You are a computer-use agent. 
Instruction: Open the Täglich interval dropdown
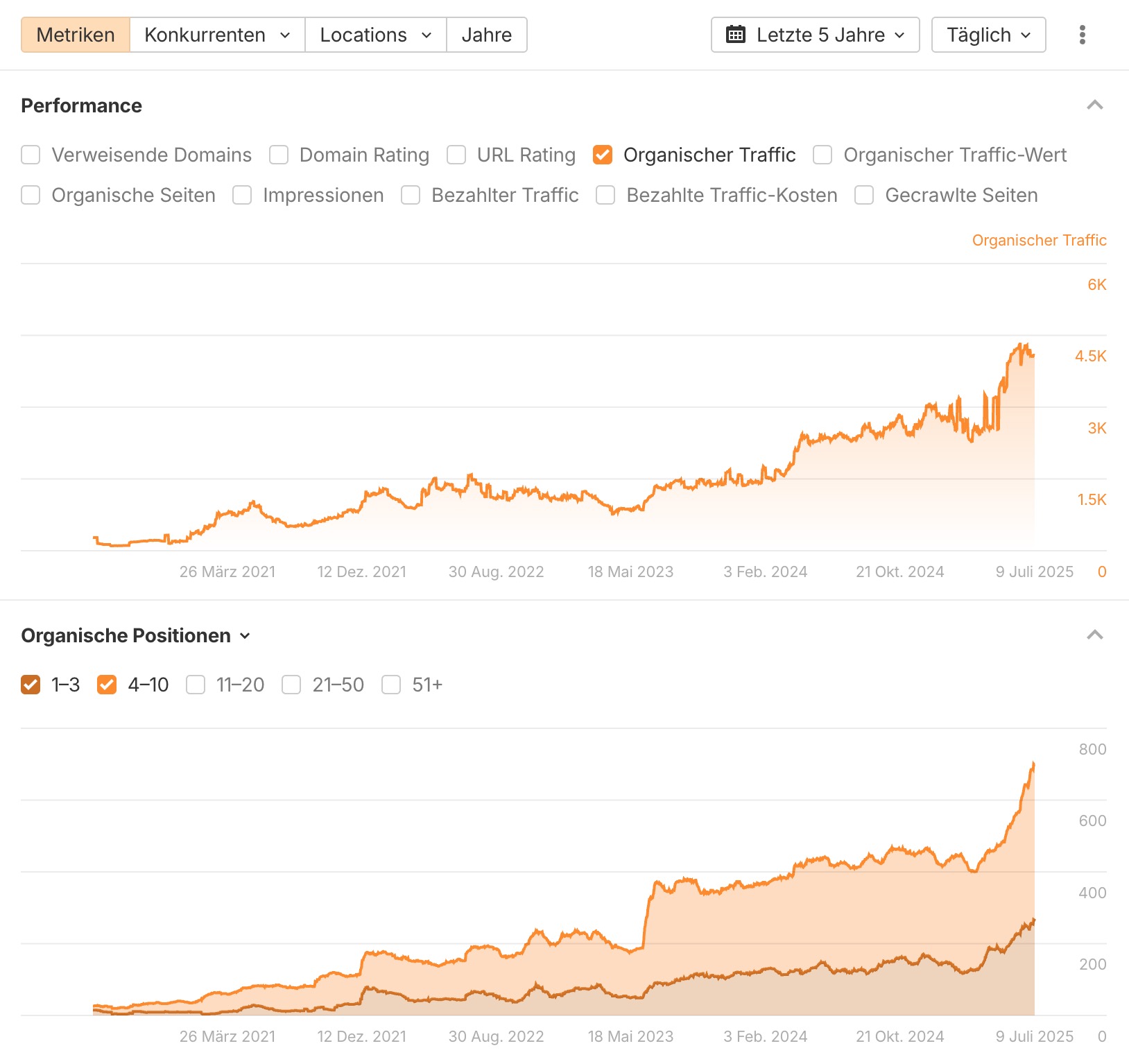coord(988,35)
